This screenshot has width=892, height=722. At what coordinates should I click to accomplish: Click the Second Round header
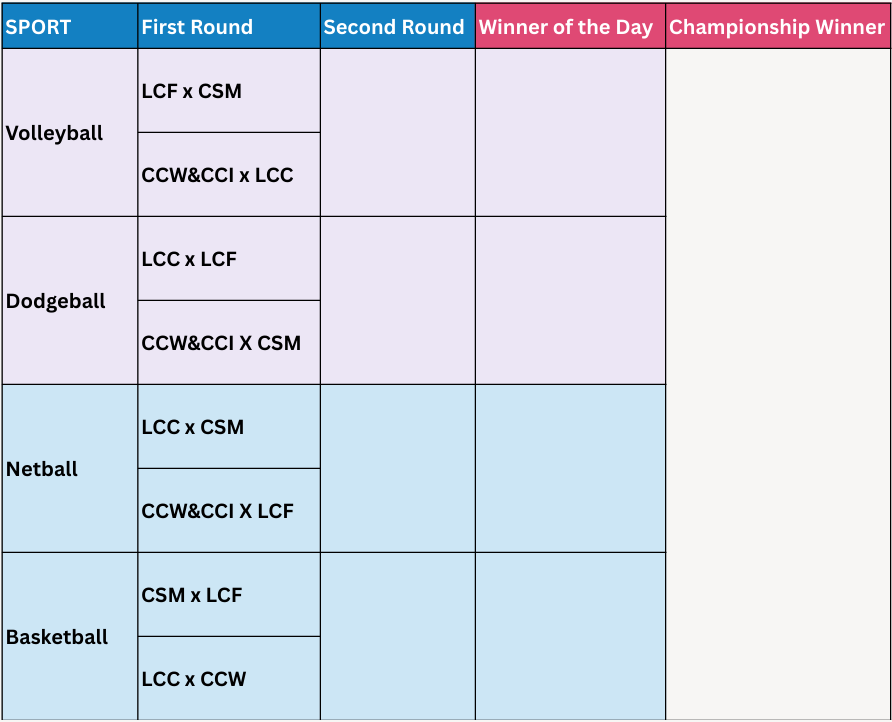(398, 27)
